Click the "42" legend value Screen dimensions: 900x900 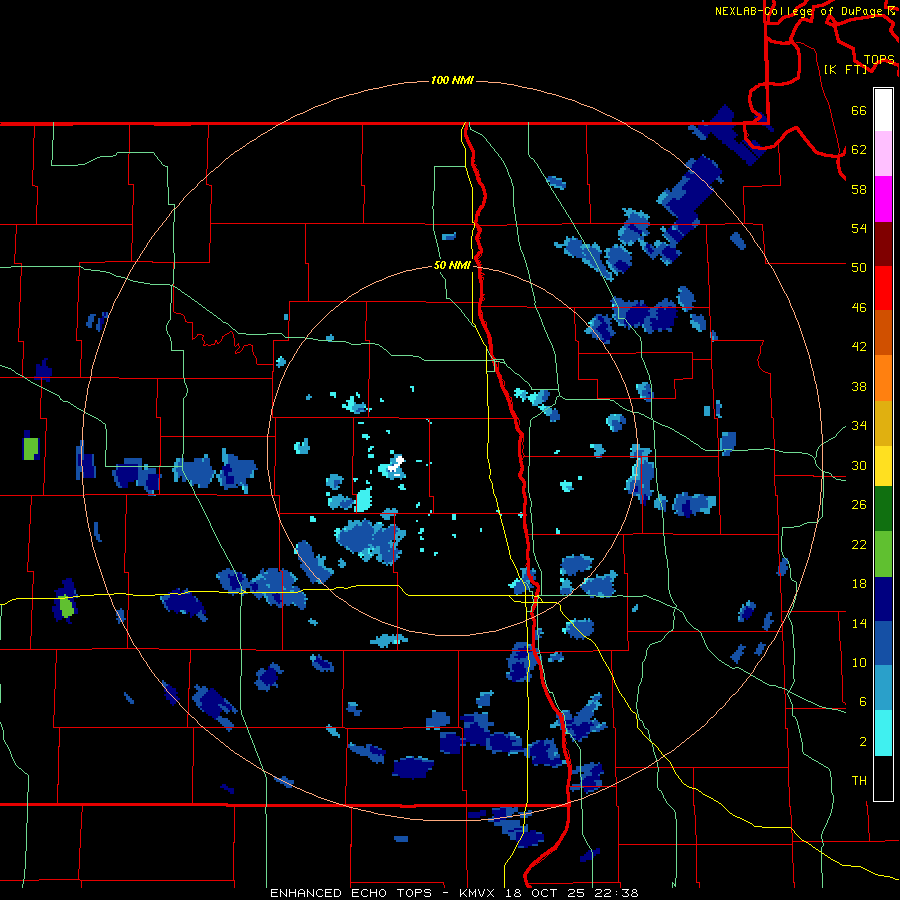pyautogui.click(x=859, y=347)
